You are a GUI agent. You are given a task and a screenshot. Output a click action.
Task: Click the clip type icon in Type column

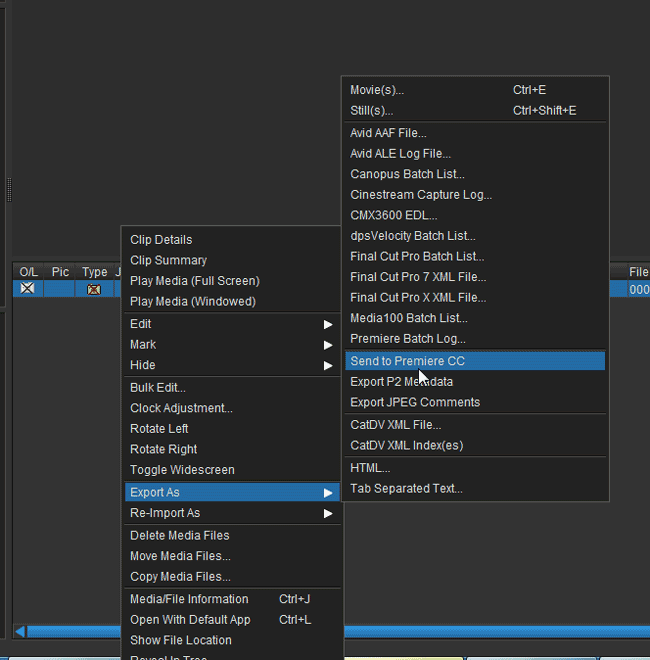(x=94, y=289)
